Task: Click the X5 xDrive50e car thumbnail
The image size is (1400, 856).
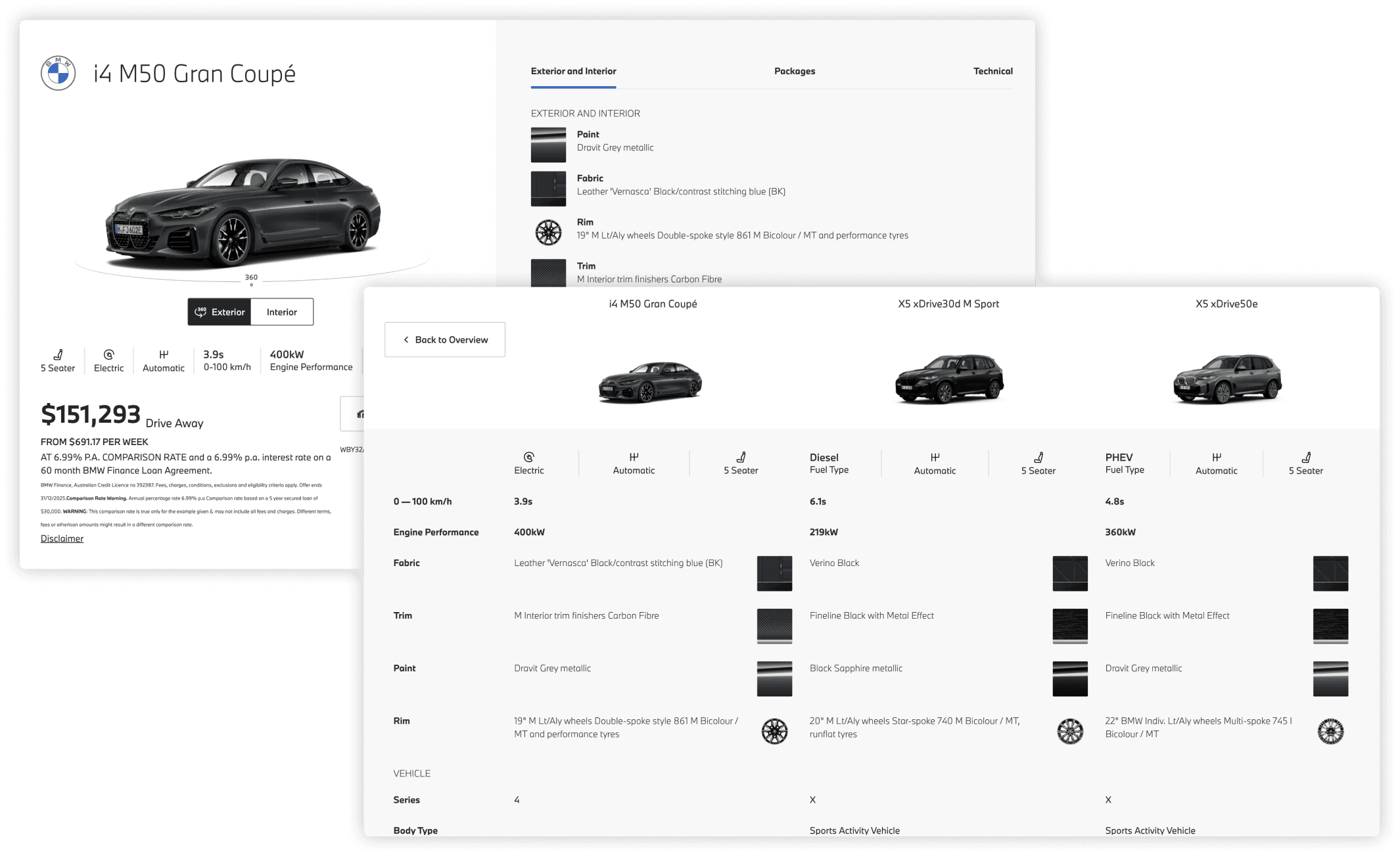Action: 1227,378
